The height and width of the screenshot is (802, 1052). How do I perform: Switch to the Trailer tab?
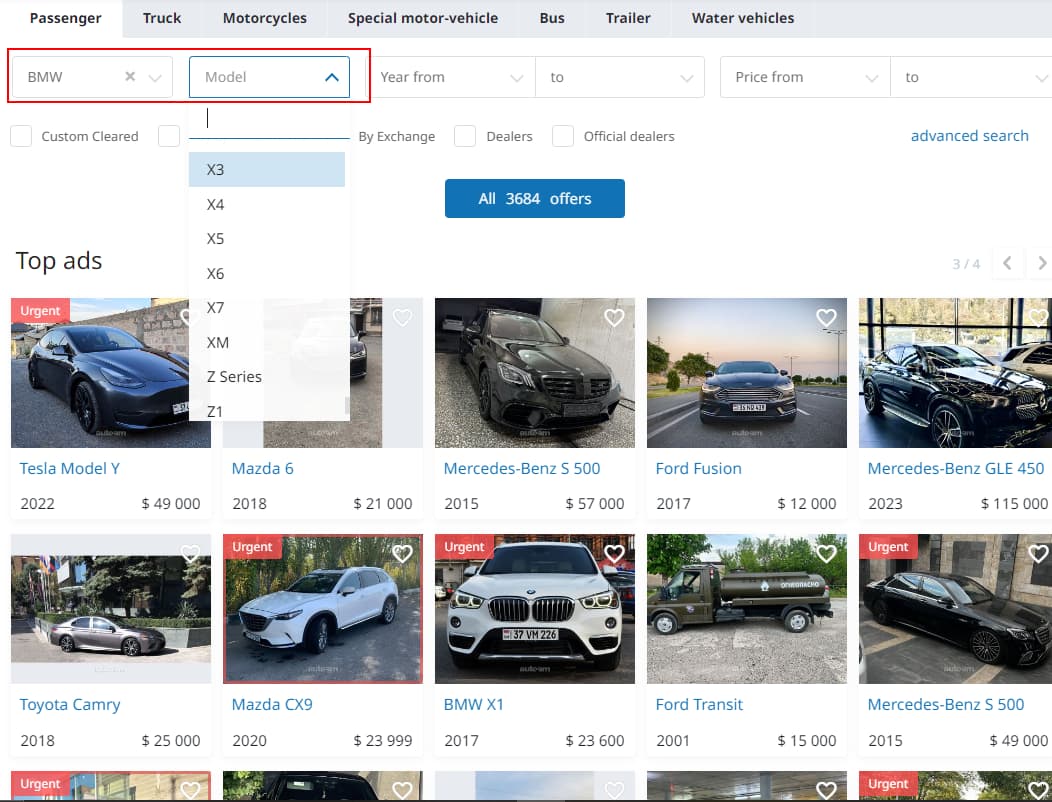pyautogui.click(x=628, y=18)
